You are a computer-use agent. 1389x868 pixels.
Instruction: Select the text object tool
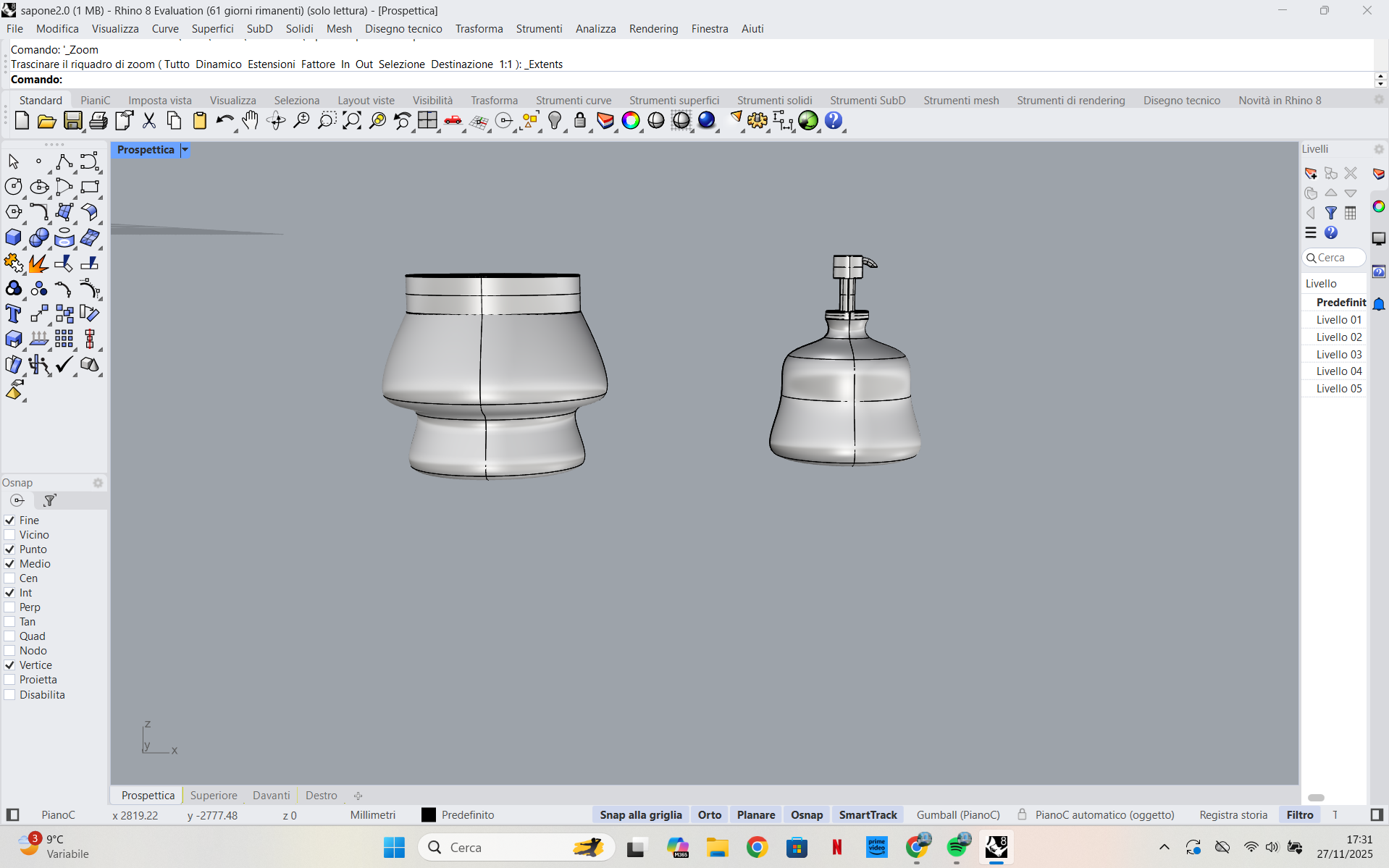[12, 313]
